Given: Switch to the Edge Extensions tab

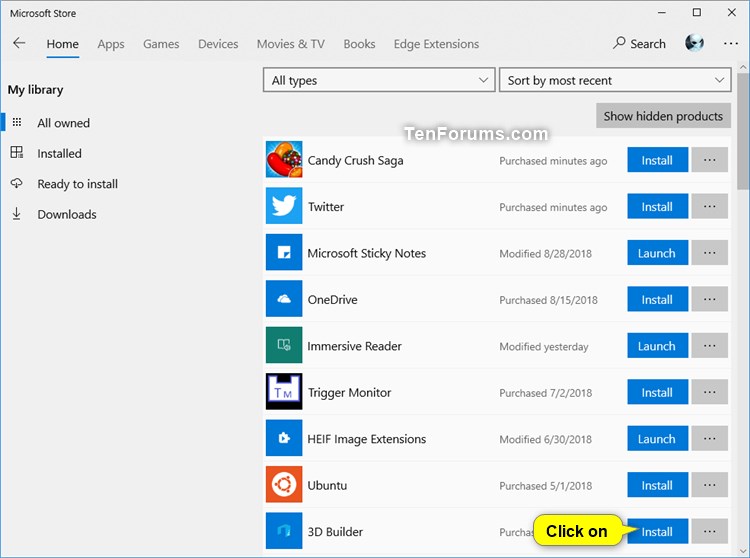Looking at the screenshot, I should tap(436, 44).
